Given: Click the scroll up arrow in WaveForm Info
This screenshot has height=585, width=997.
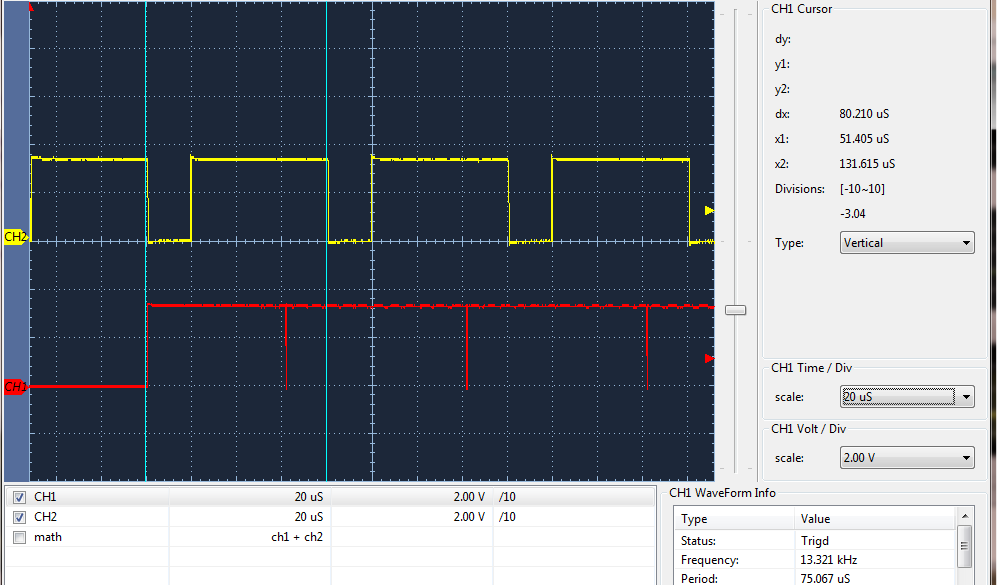Looking at the screenshot, I should coord(965,516).
